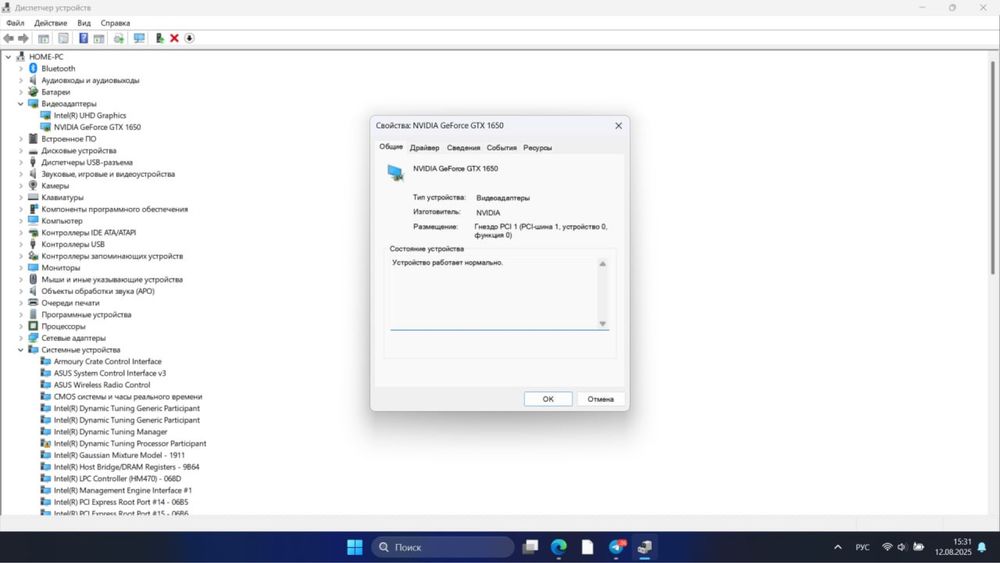The width and height of the screenshot is (1000, 563).
Task: Switch to the Сведения tab in properties dialog
Action: (463, 147)
